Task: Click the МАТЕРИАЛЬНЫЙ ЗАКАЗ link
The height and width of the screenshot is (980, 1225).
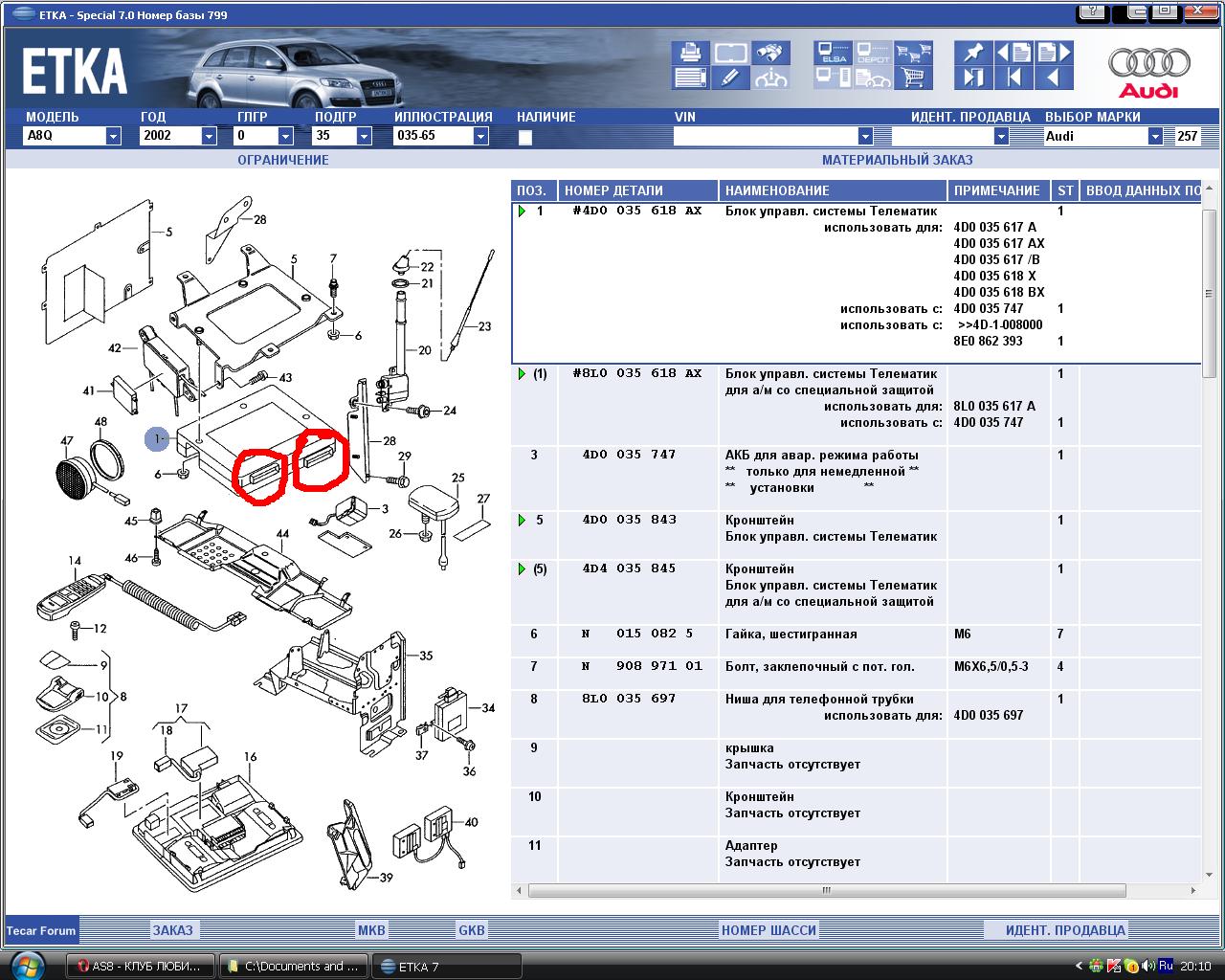Action: point(897,160)
